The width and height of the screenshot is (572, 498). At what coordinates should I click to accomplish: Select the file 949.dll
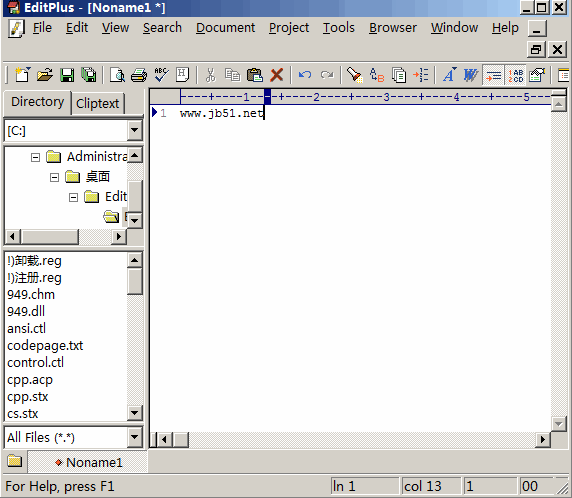(26, 312)
